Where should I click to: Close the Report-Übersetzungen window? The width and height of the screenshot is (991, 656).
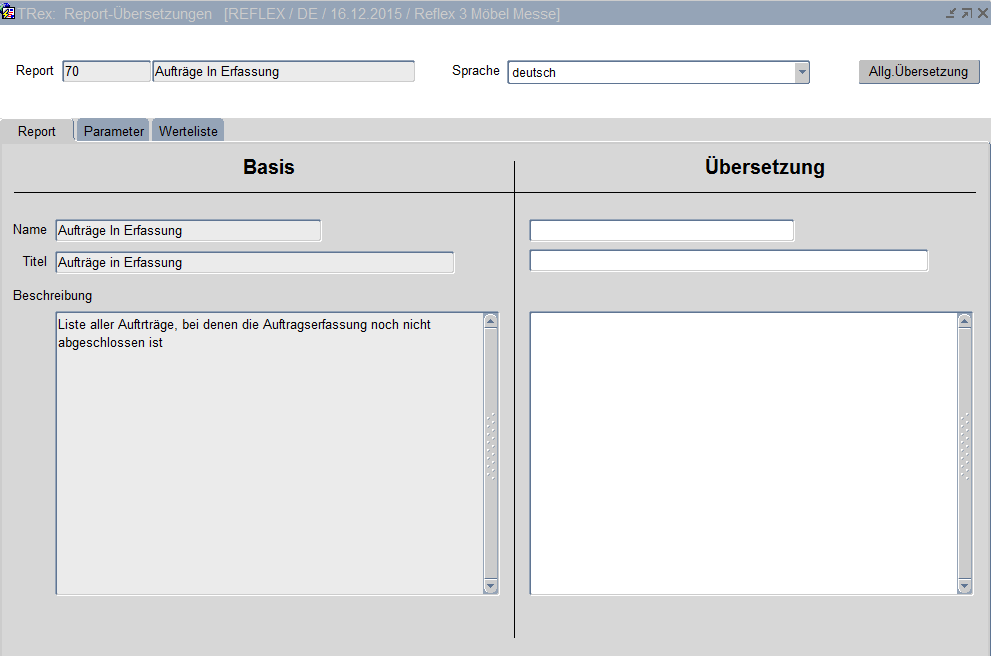coord(981,13)
